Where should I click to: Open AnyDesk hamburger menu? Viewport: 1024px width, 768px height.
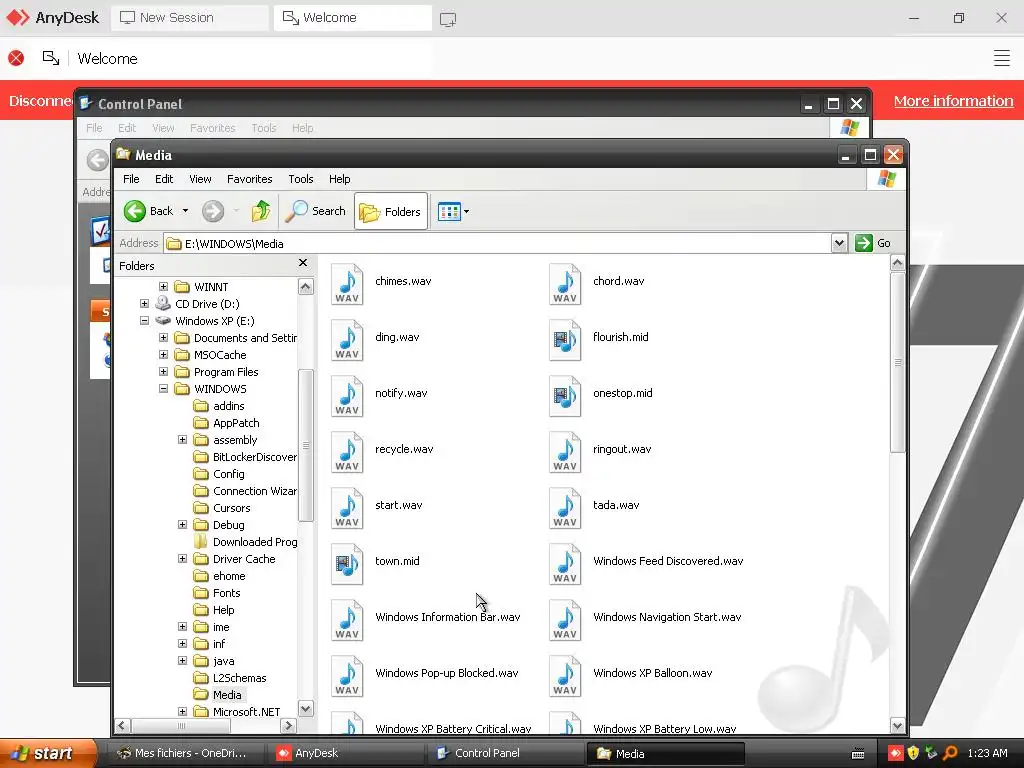[x=1002, y=58]
